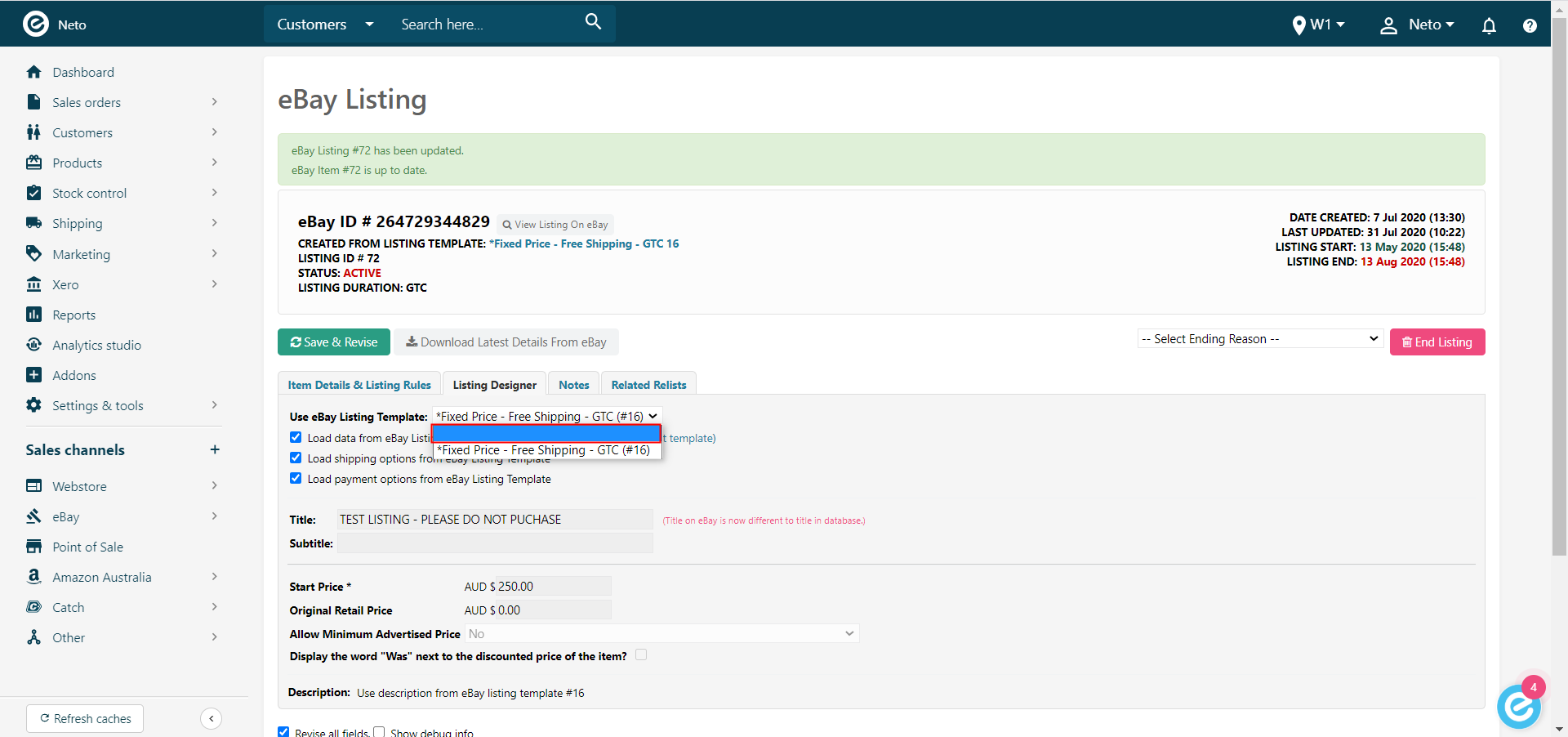Image resolution: width=1568 pixels, height=737 pixels.
Task: Click the Customers people icon
Action: click(33, 132)
